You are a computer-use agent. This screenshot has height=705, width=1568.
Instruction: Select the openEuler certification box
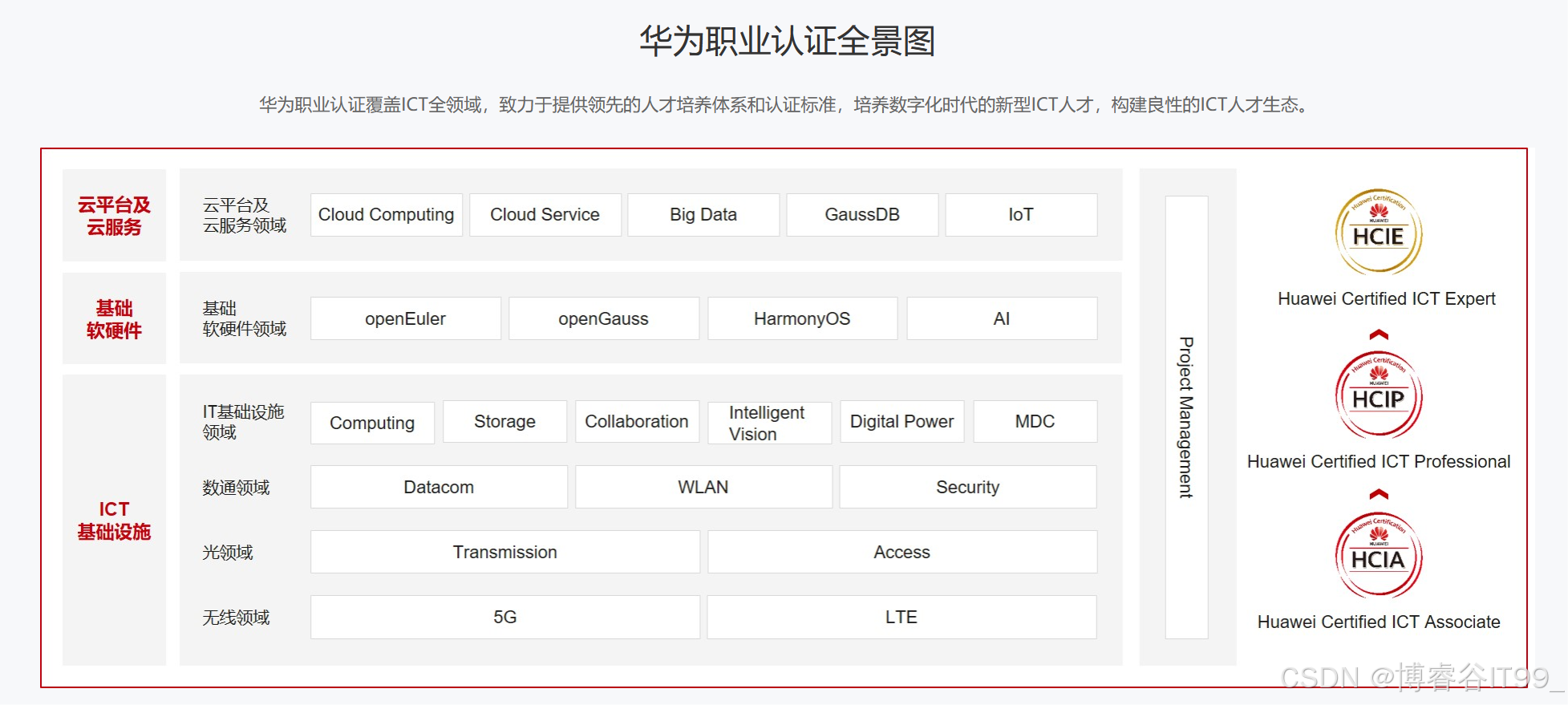(x=406, y=318)
